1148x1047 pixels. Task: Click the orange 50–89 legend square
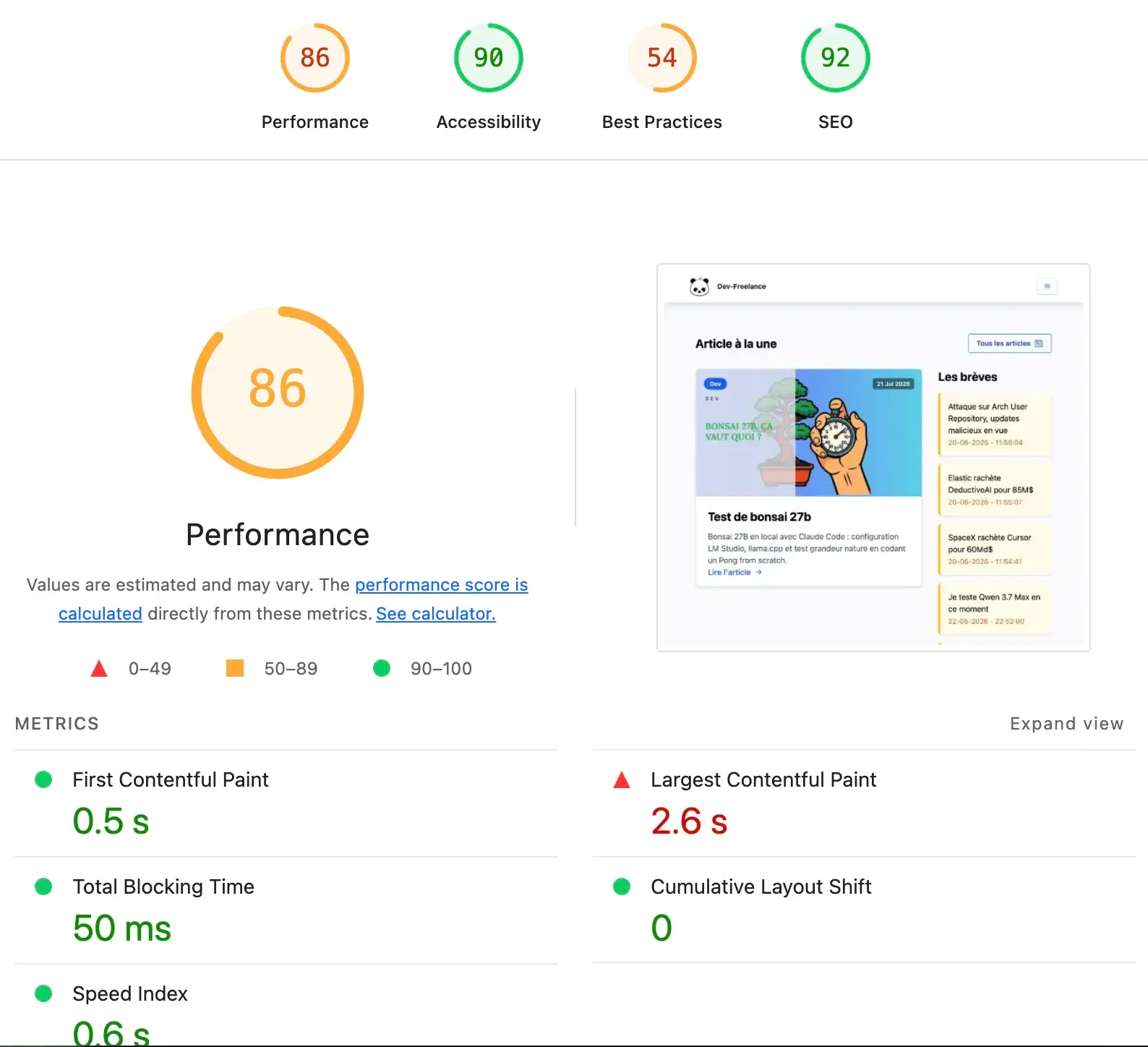(235, 668)
